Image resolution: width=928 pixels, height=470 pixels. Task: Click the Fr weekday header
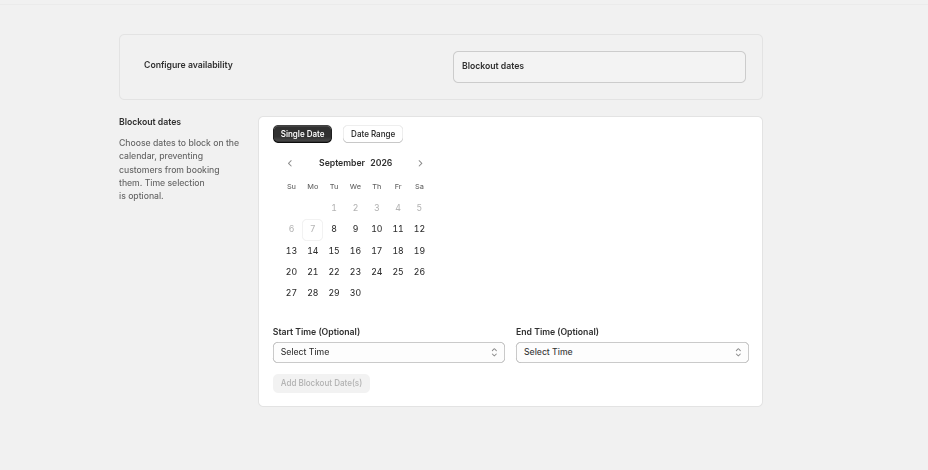tap(398, 187)
